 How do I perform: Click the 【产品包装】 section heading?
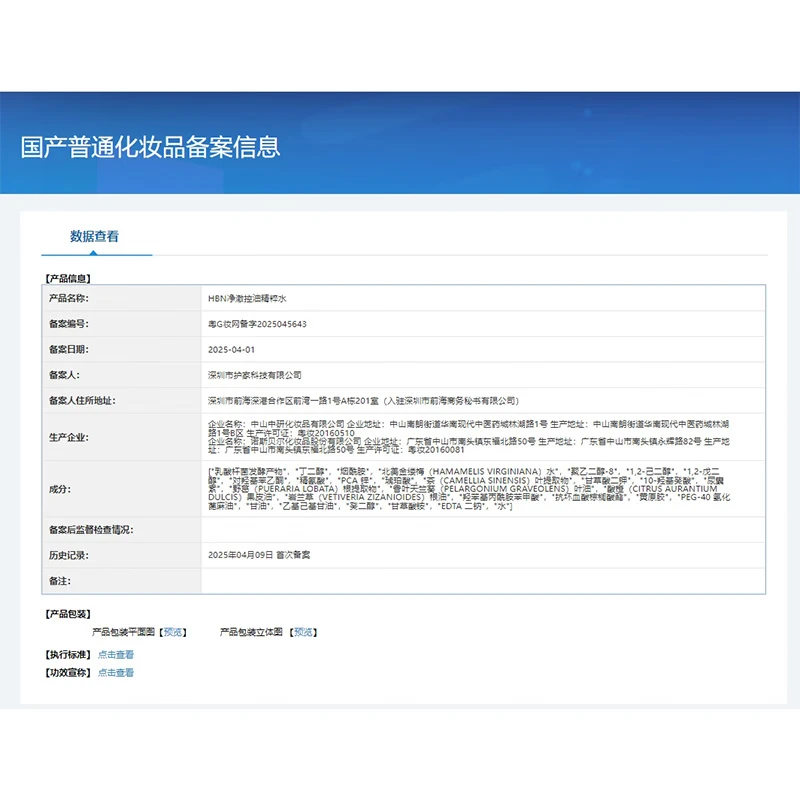tap(67, 614)
